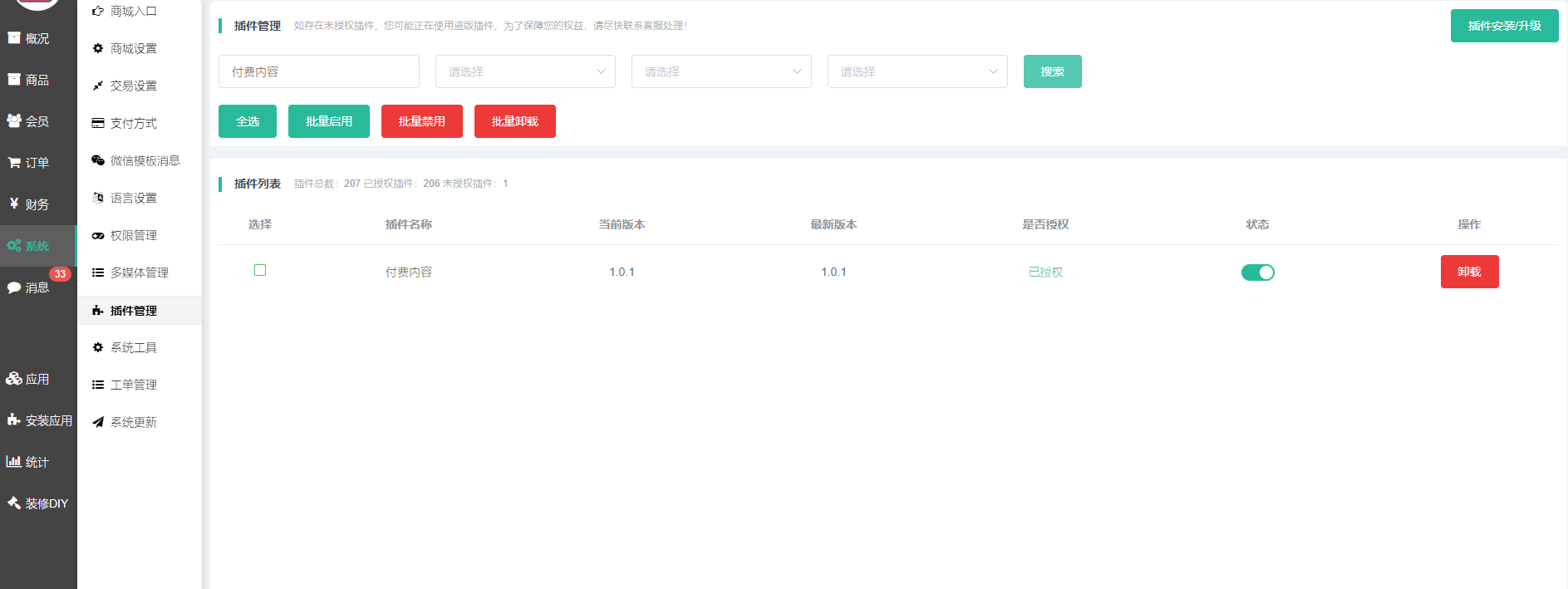This screenshot has width=1568, height=589.
Task: Open 系统工具 in the submenu
Action: [134, 347]
